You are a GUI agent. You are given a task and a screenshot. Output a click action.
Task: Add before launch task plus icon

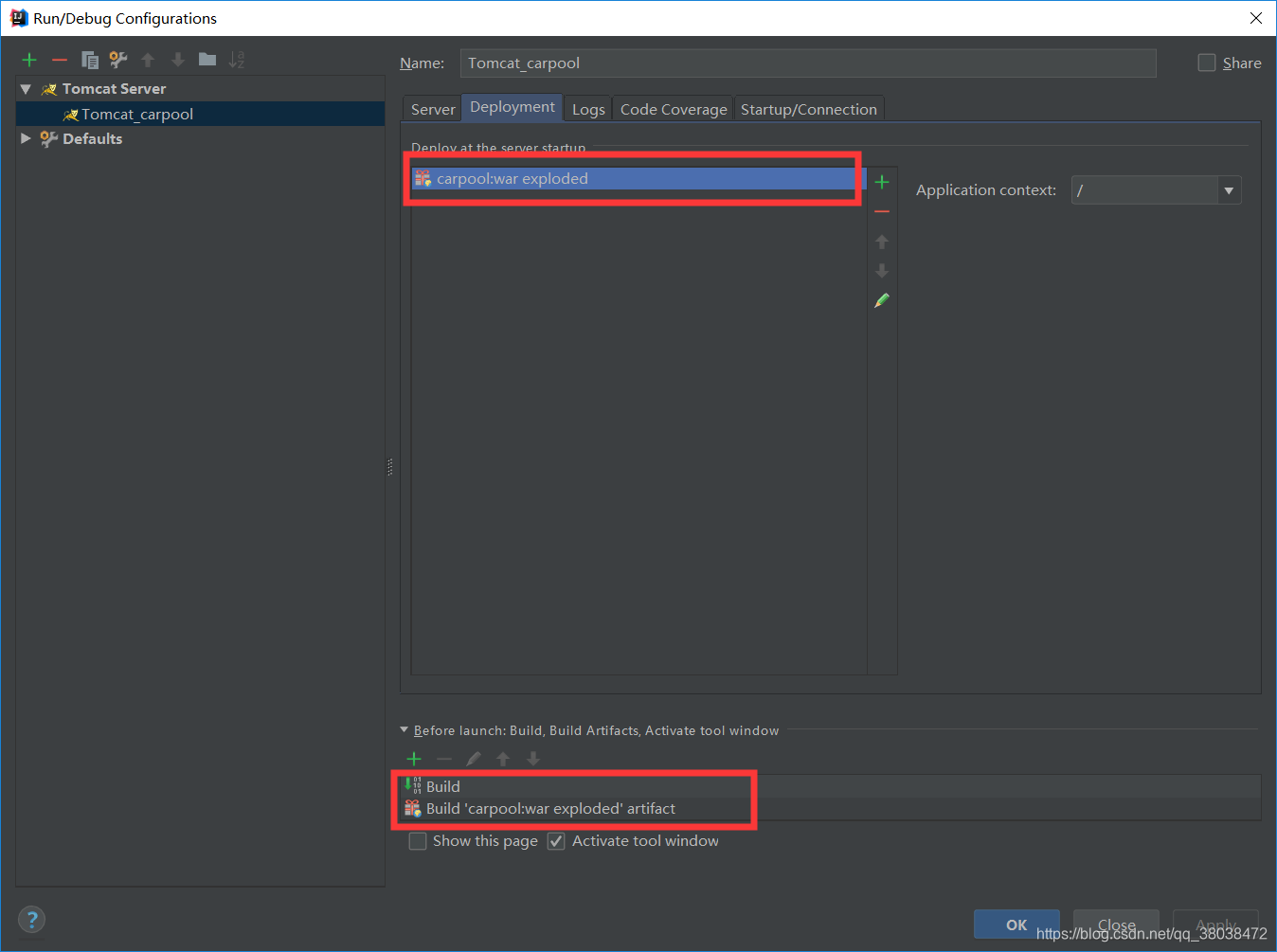[414, 759]
